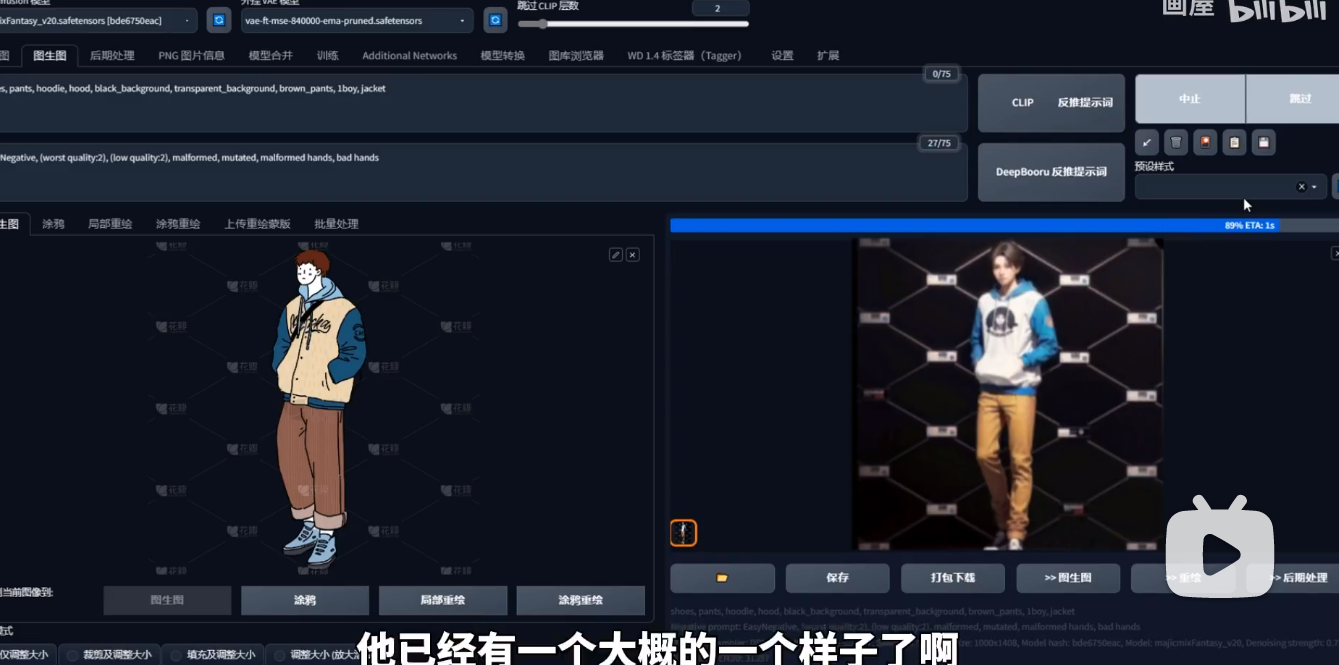Switch to the 上传重绘蒙版 sub-tab

click(x=257, y=224)
